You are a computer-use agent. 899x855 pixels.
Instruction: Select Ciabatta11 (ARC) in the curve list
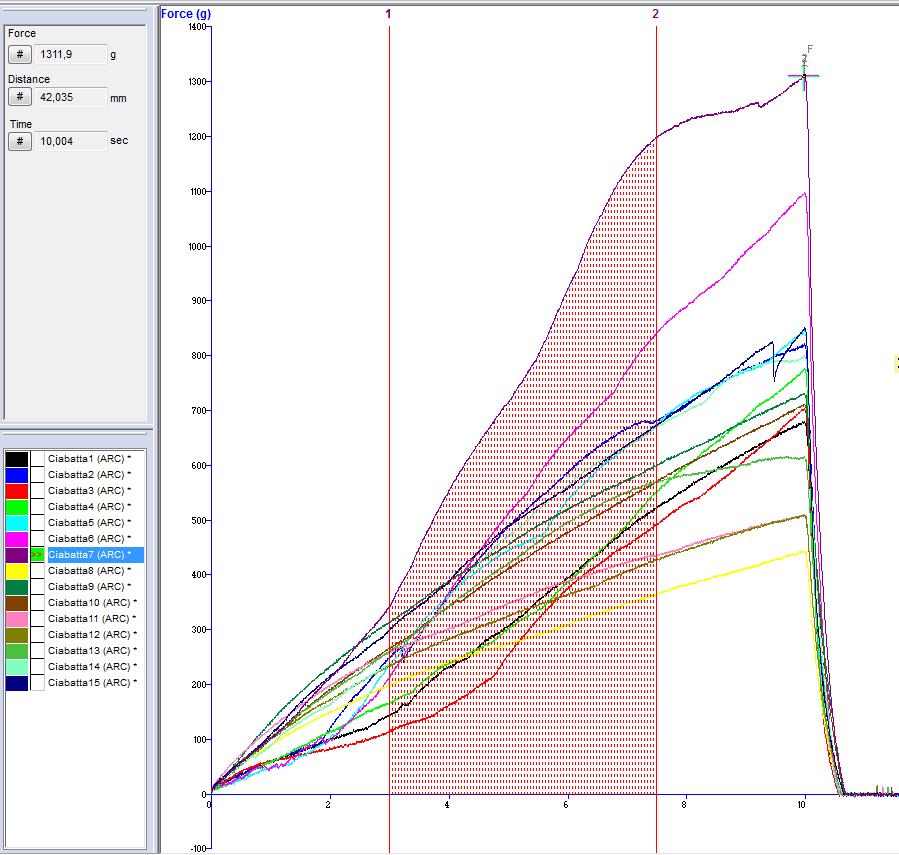92,619
